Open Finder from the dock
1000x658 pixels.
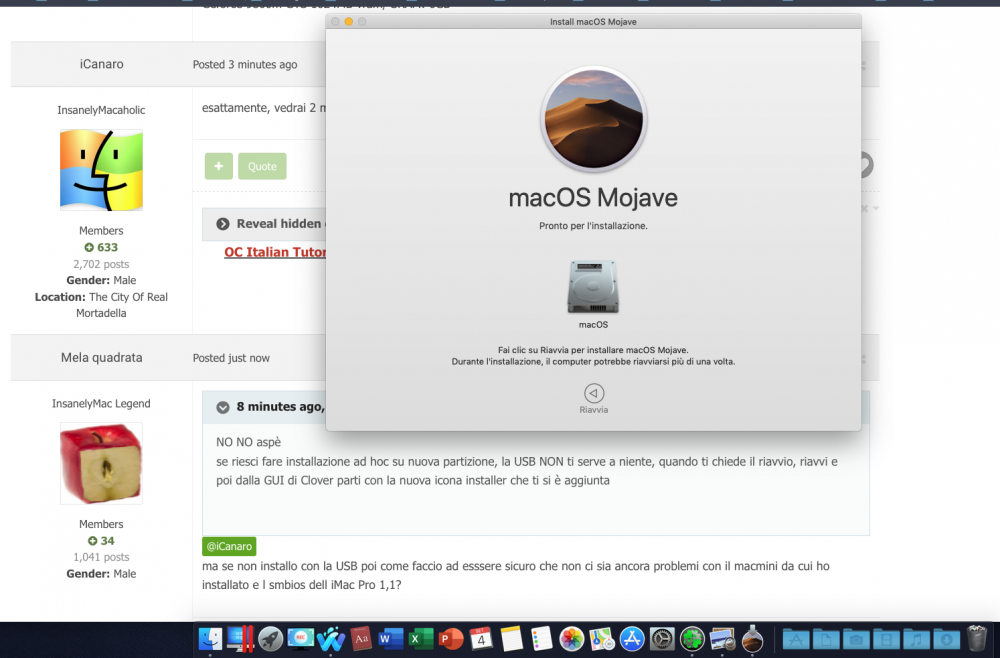click(210, 639)
